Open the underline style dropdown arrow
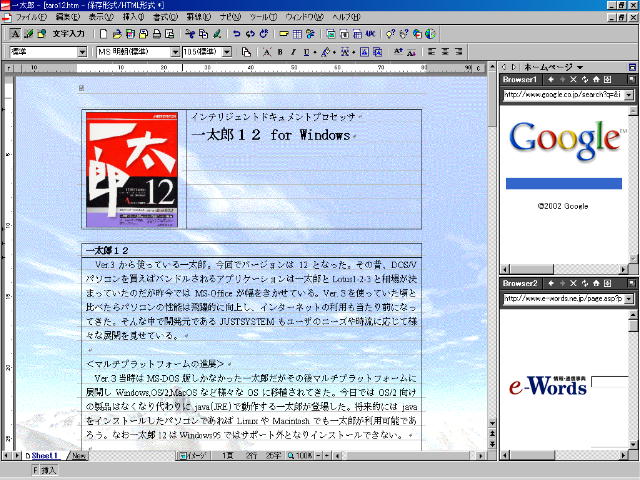The height and width of the screenshot is (480, 640). [315, 52]
